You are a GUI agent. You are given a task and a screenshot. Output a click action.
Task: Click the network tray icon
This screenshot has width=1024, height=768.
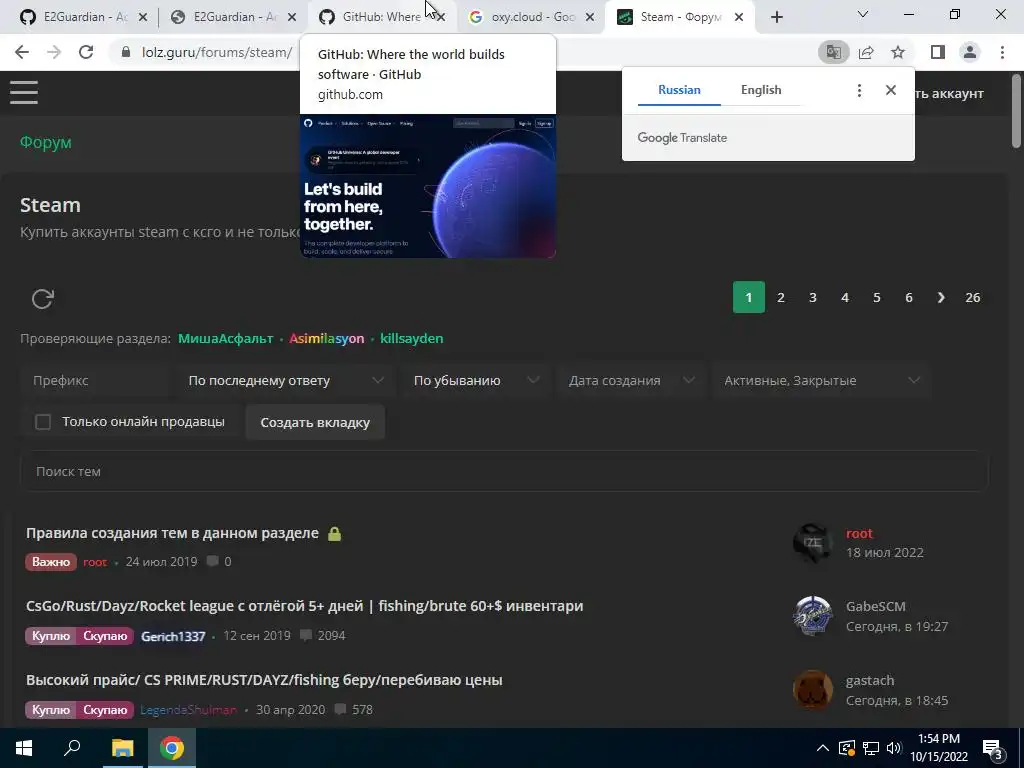tap(871, 748)
